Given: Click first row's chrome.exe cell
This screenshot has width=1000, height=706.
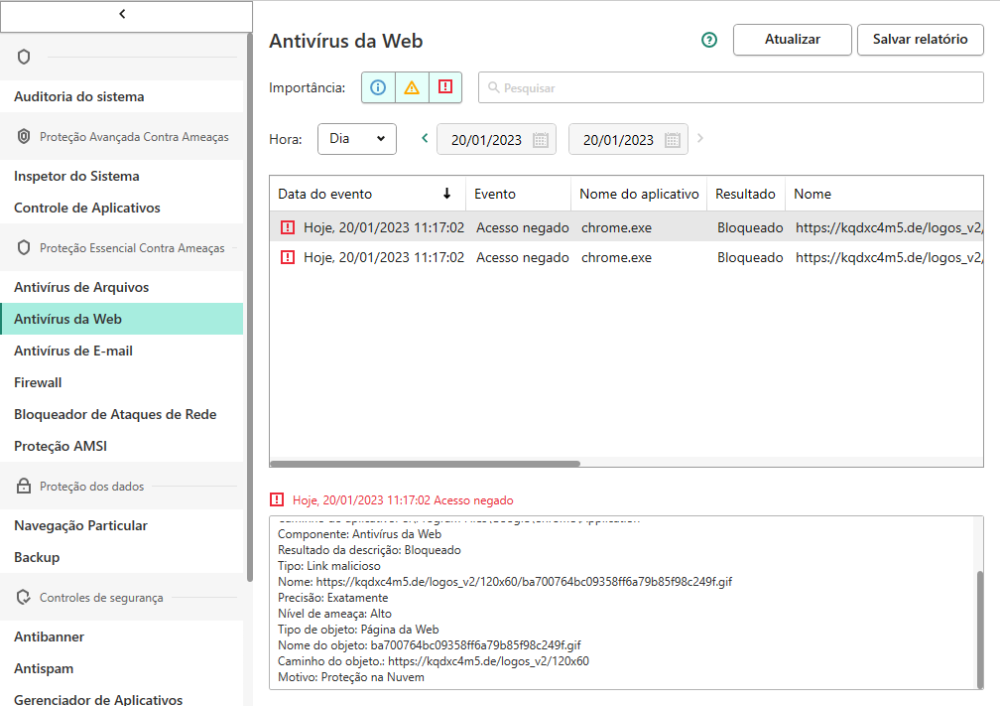Looking at the screenshot, I should coord(616,228).
